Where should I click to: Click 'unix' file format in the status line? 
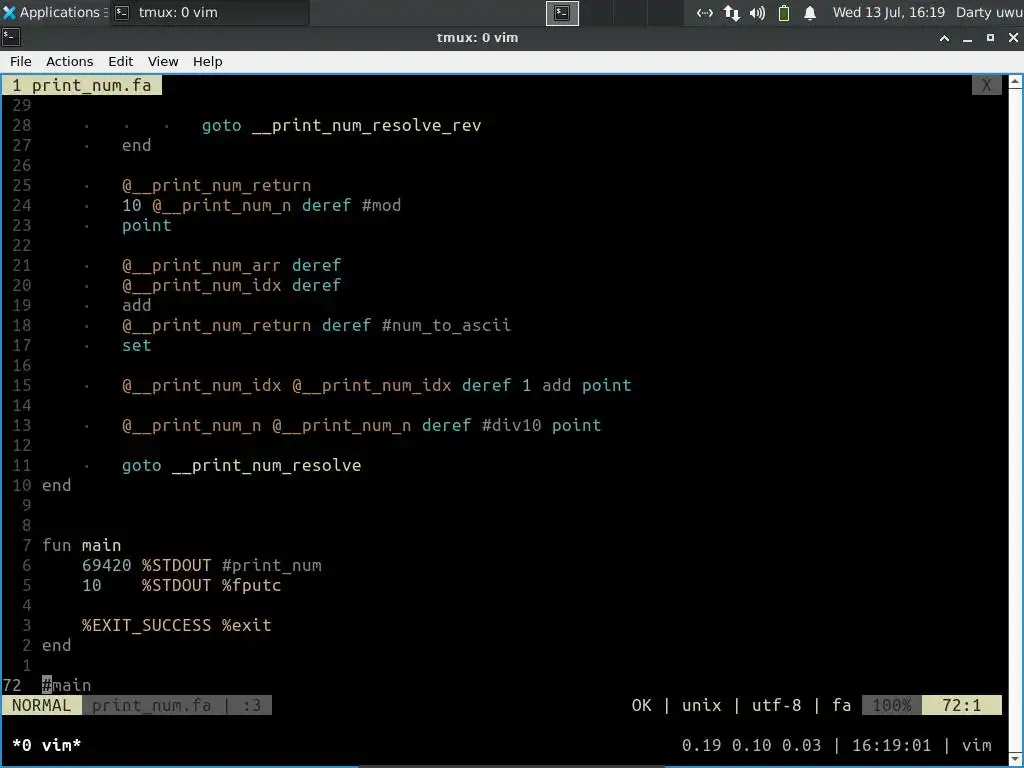click(x=701, y=705)
